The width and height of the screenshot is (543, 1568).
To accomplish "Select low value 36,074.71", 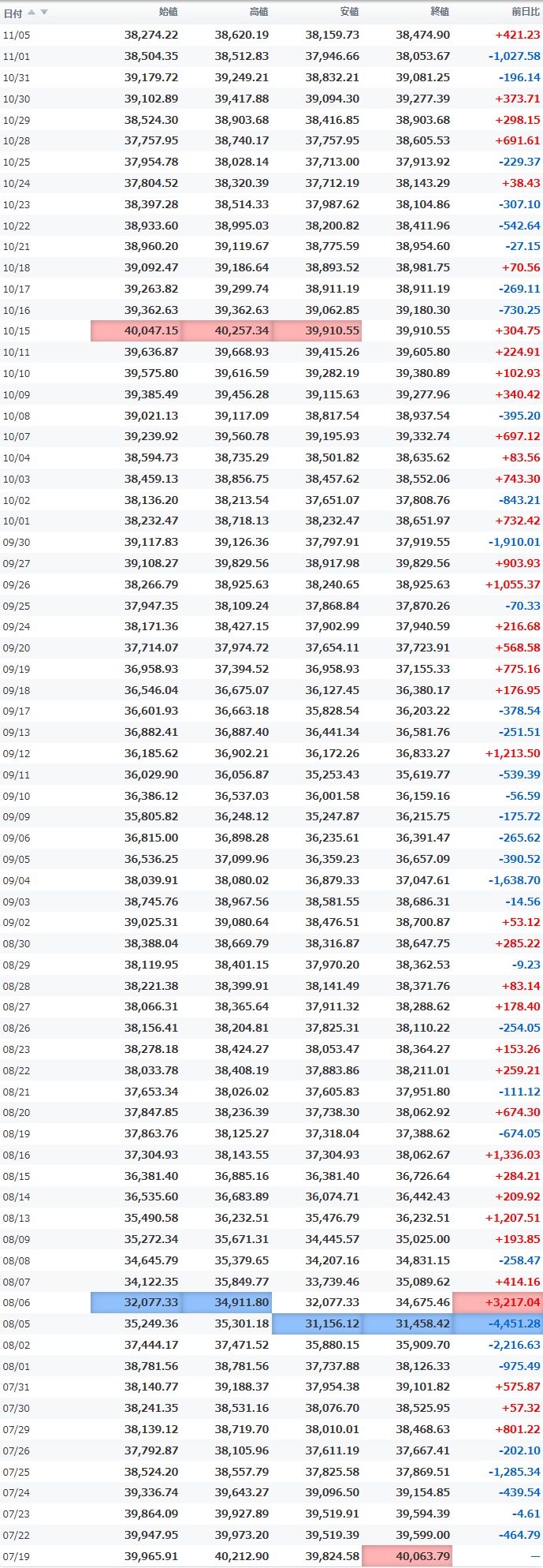I will [333, 1197].
